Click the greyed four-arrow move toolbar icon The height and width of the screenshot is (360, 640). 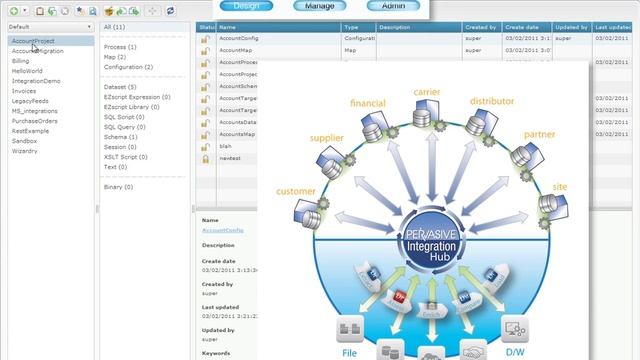click(x=152, y=11)
